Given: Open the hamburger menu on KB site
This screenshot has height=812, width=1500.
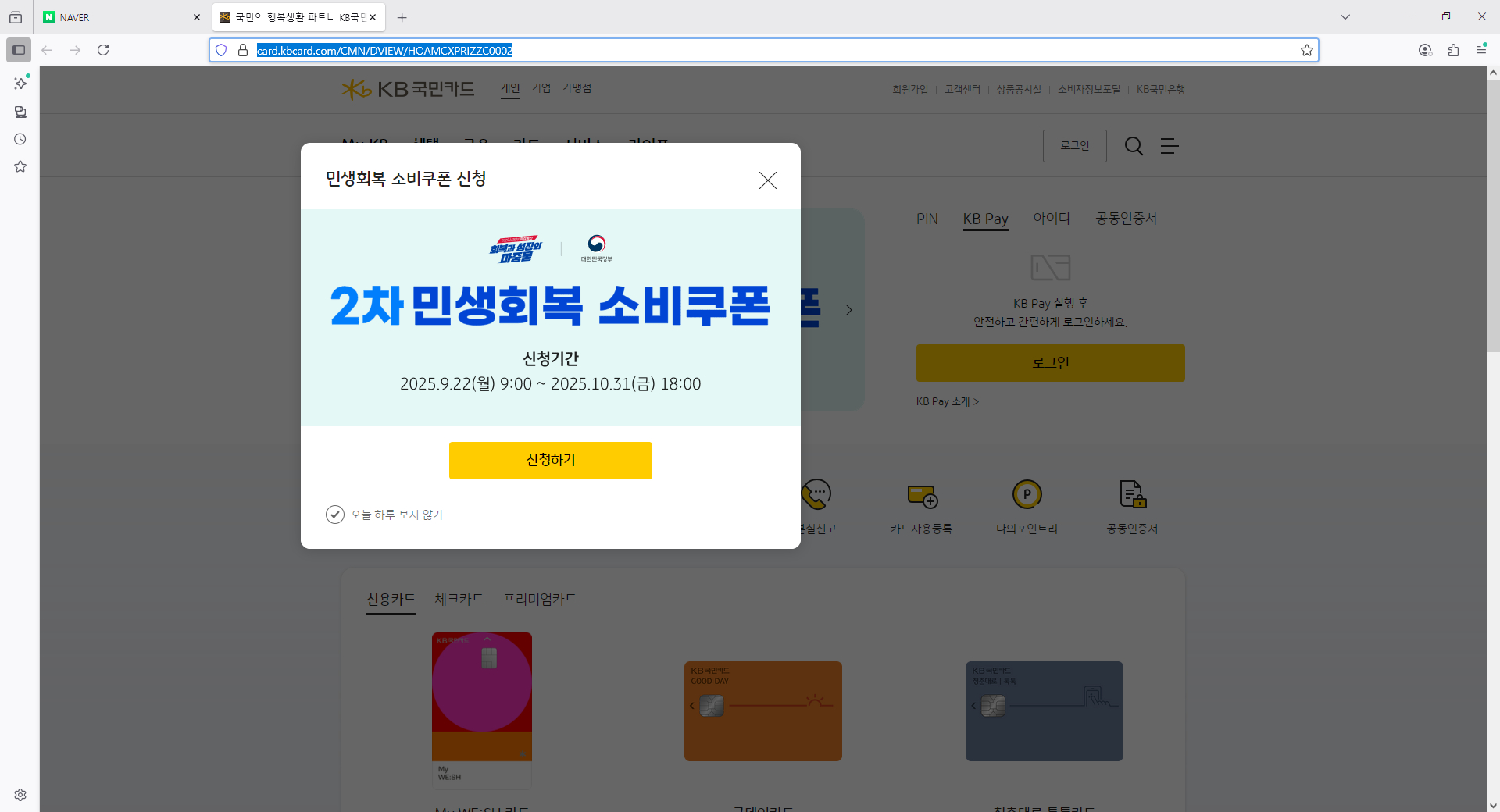Looking at the screenshot, I should (1170, 146).
